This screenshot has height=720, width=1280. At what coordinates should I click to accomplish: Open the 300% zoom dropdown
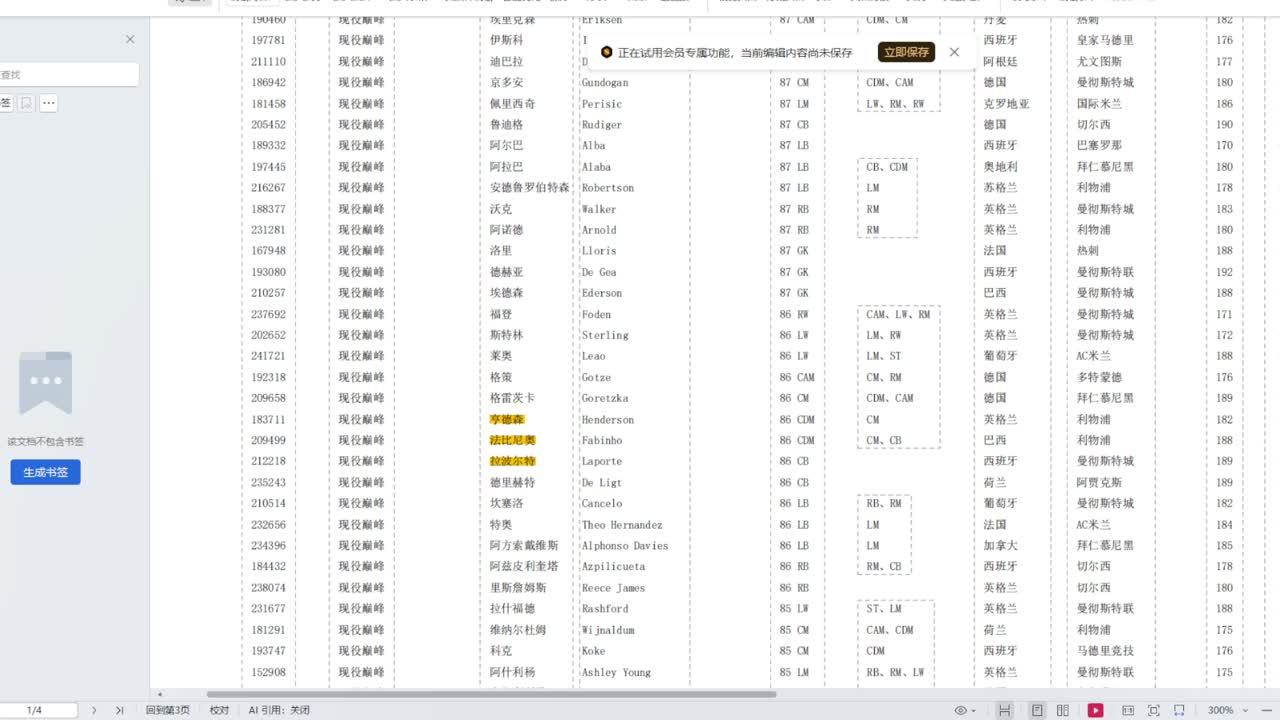click(1226, 710)
